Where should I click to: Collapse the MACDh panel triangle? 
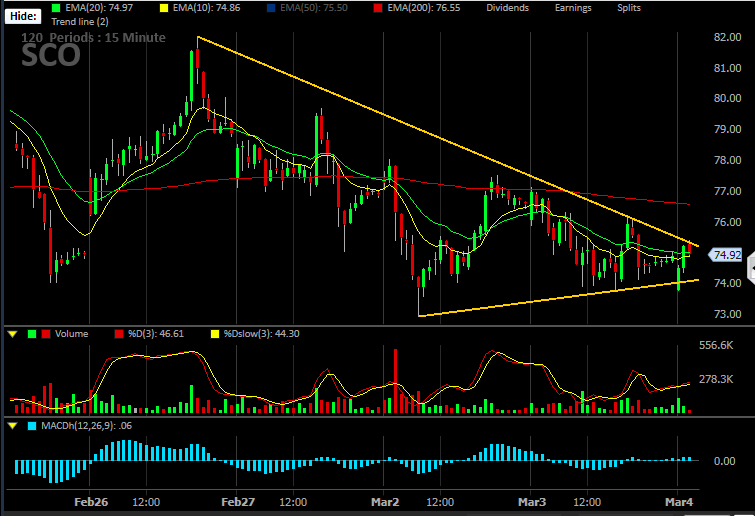(13, 426)
